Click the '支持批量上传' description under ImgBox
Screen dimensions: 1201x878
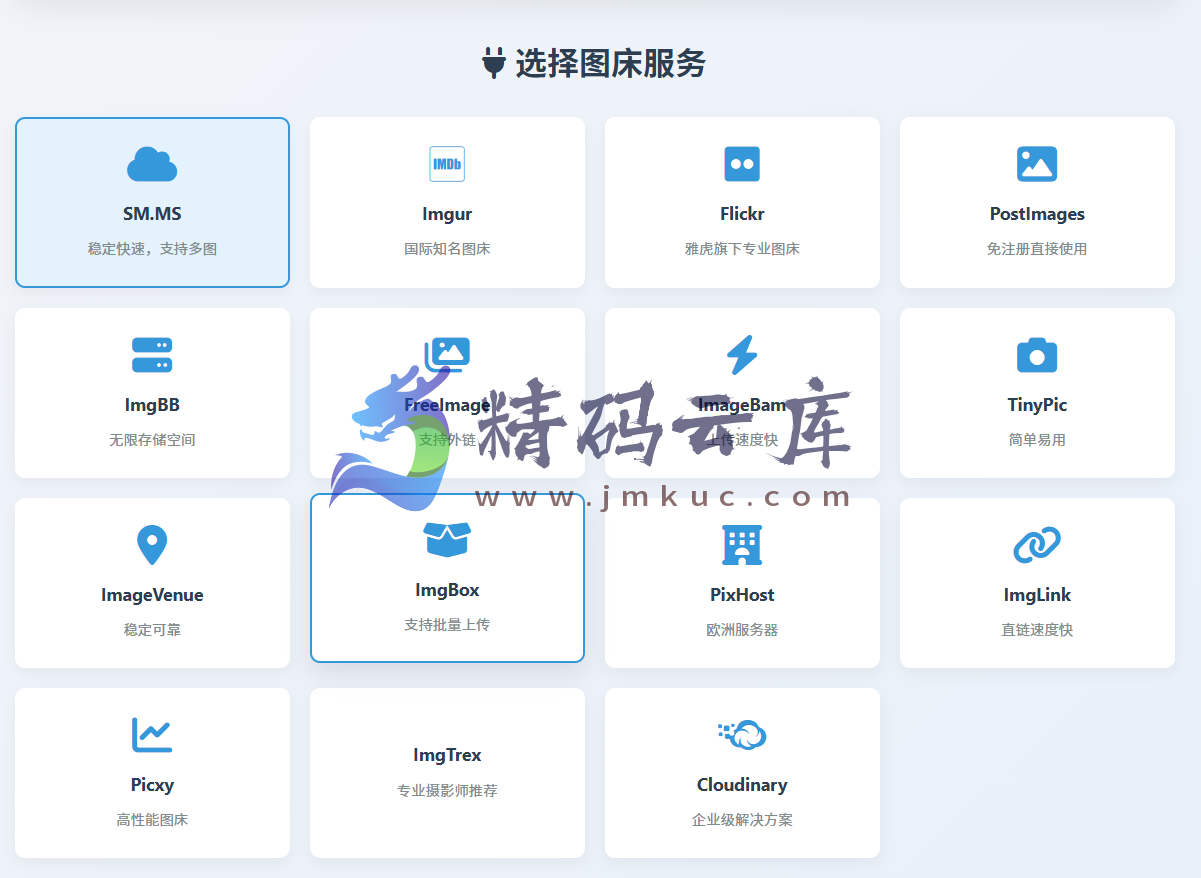pyautogui.click(x=447, y=625)
